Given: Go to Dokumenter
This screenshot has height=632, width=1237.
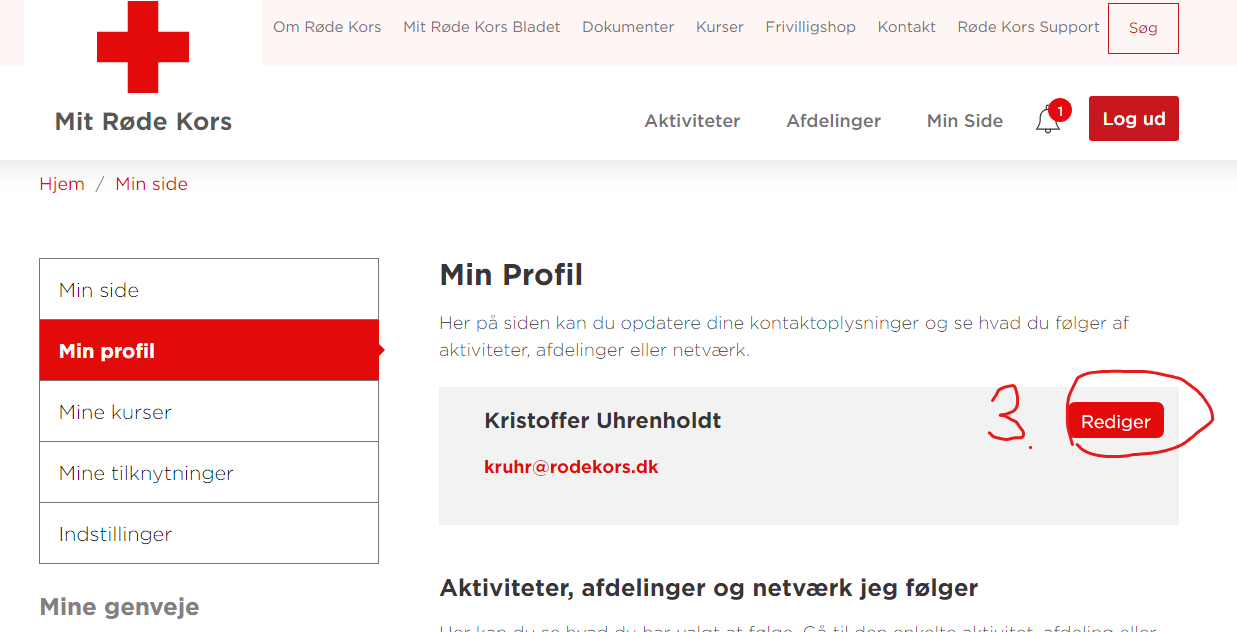Looking at the screenshot, I should point(628,27).
